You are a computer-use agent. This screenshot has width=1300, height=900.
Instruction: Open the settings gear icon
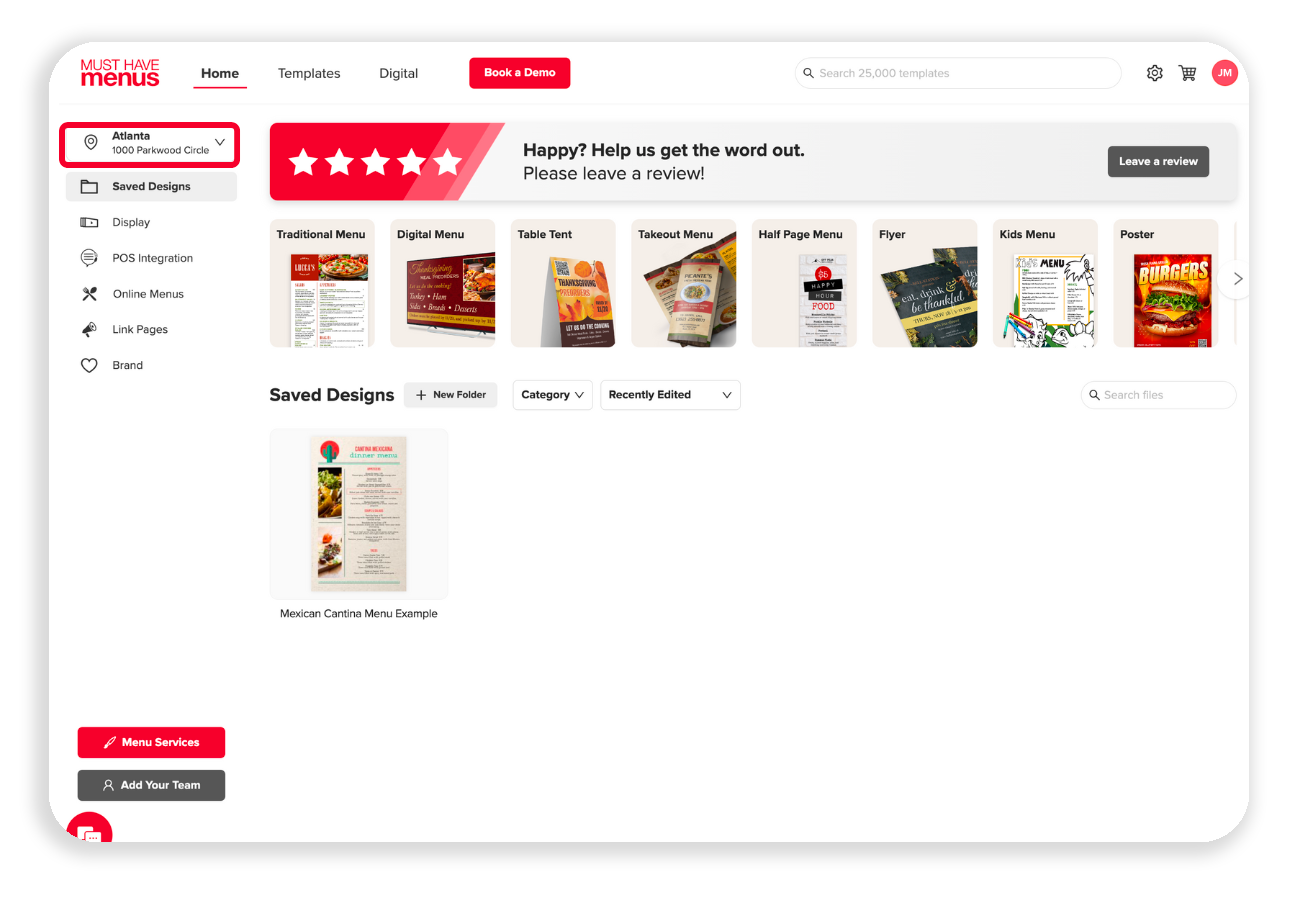pyautogui.click(x=1155, y=73)
